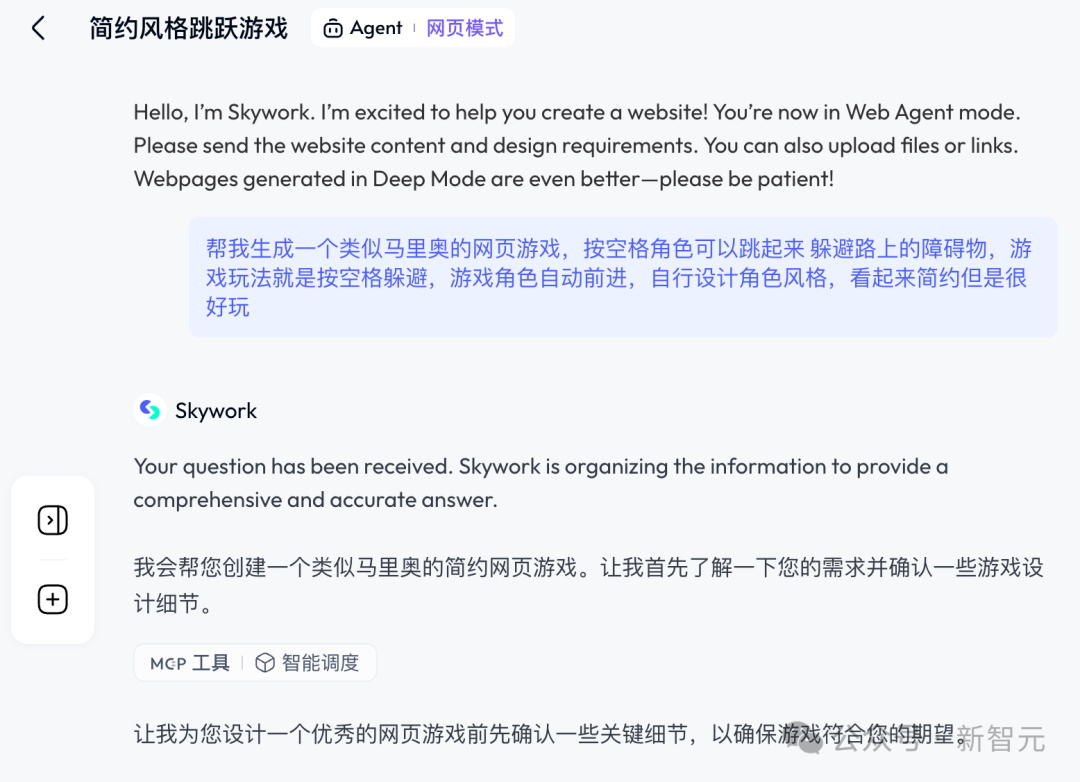Click the Agent robot icon
Screen dimensions: 1080x782
[333, 28]
